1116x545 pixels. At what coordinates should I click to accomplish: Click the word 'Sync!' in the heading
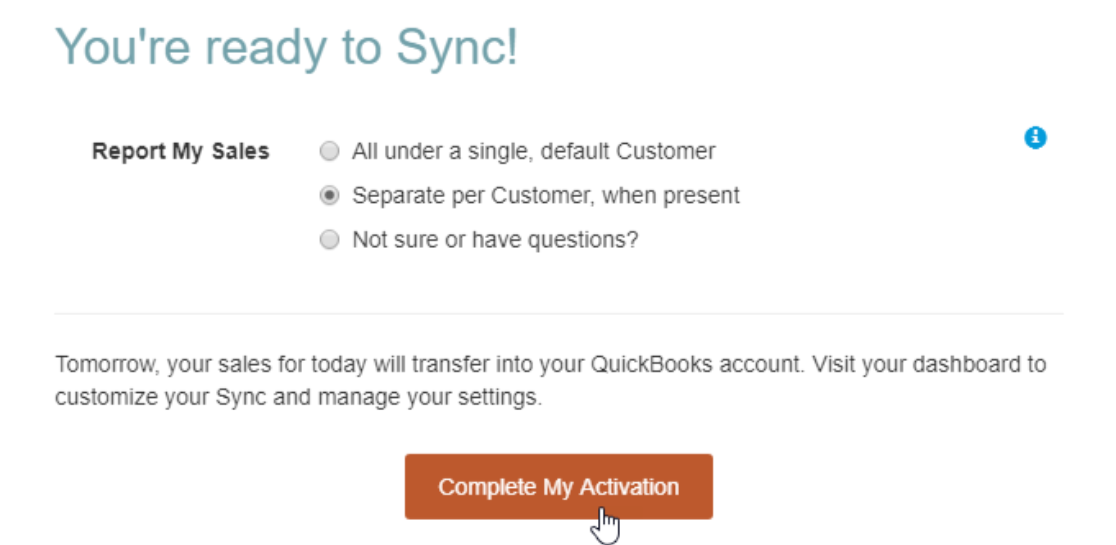coord(458,47)
